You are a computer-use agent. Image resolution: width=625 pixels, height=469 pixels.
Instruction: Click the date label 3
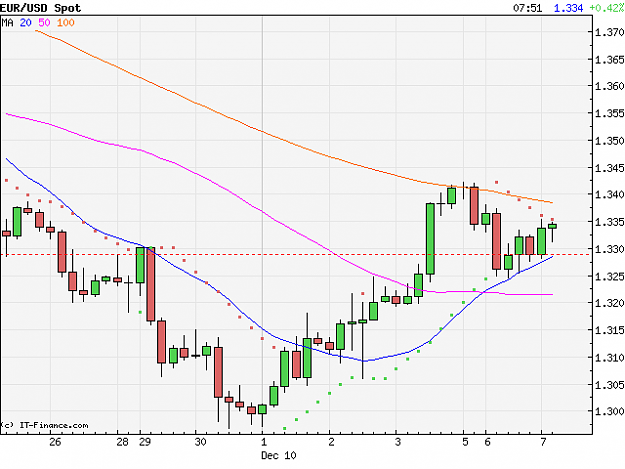coord(398,442)
